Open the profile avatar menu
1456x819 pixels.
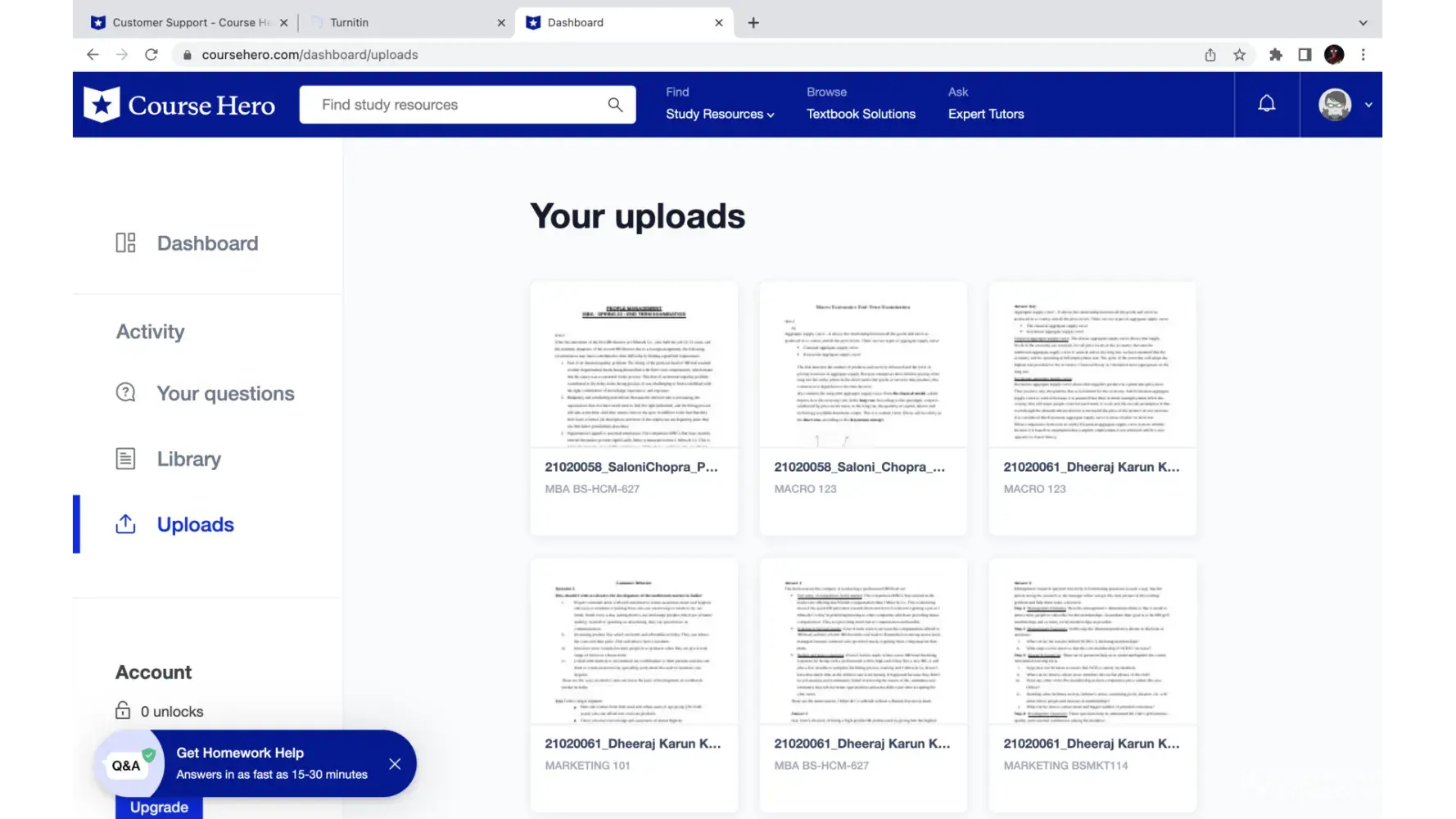click(1334, 105)
